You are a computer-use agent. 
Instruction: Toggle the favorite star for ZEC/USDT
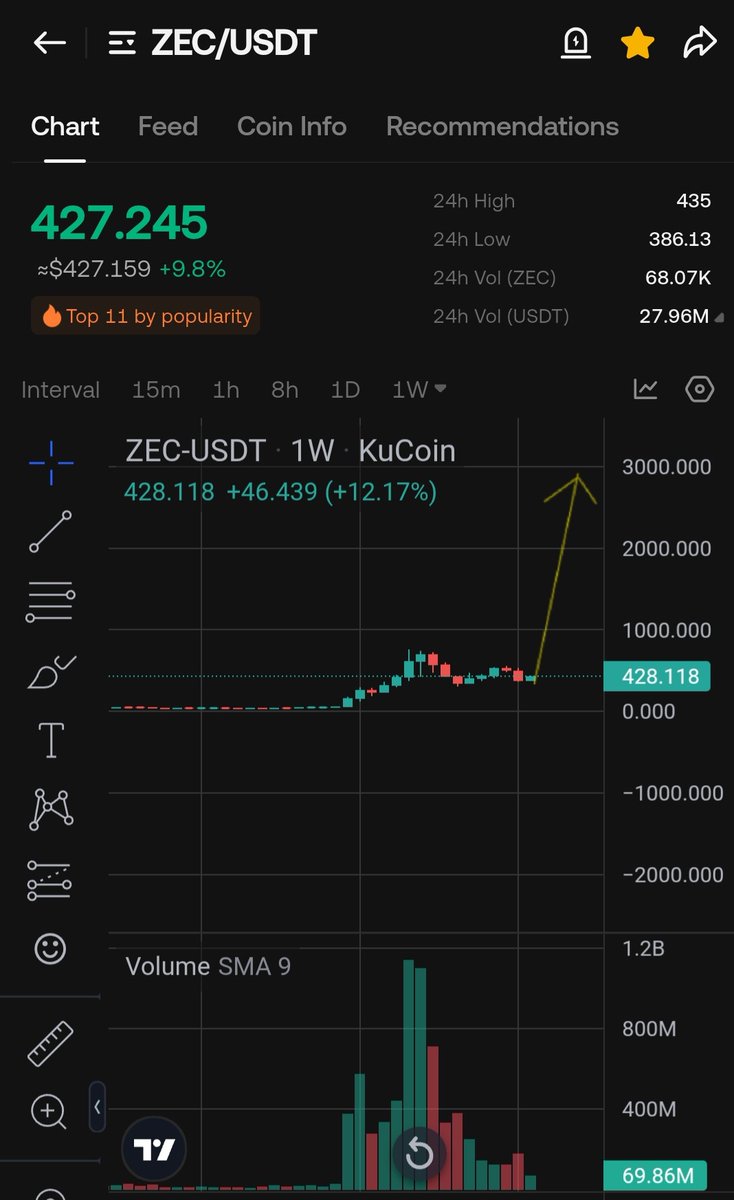pos(637,42)
